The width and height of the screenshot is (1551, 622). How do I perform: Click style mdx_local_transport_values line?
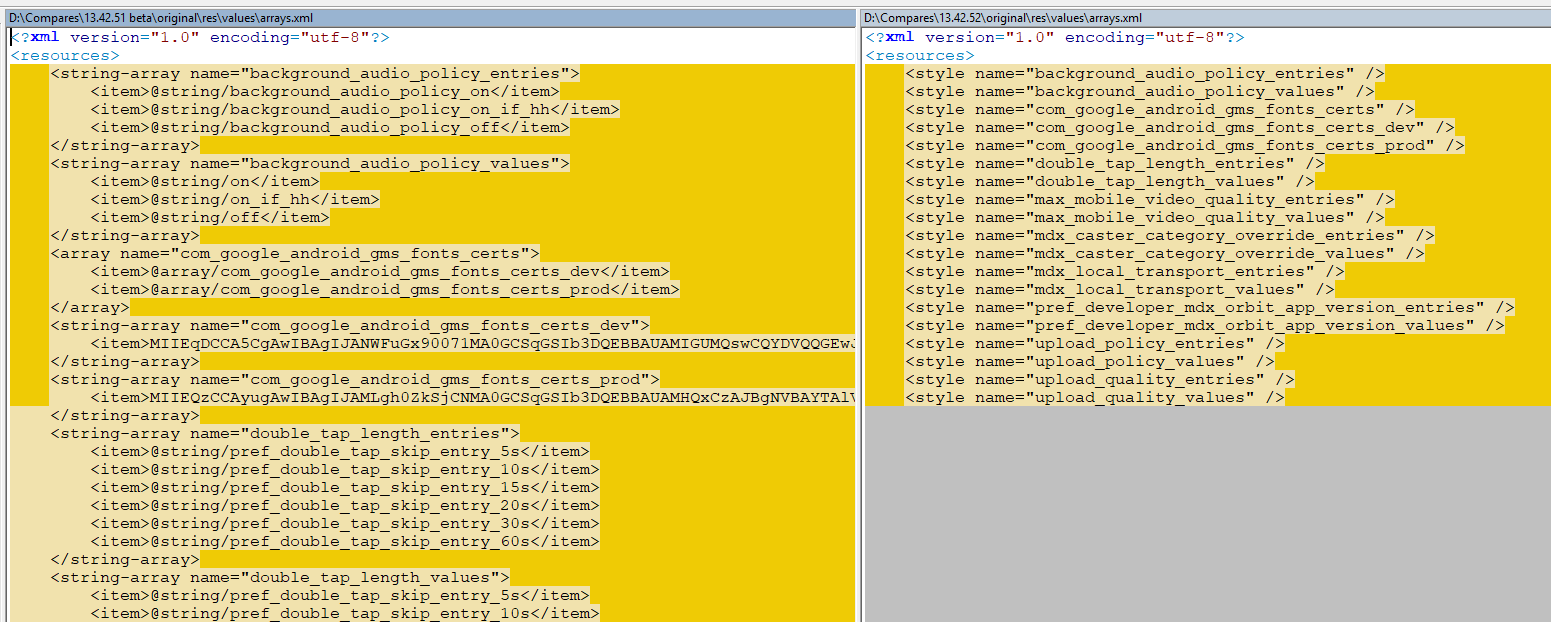pos(1120,289)
